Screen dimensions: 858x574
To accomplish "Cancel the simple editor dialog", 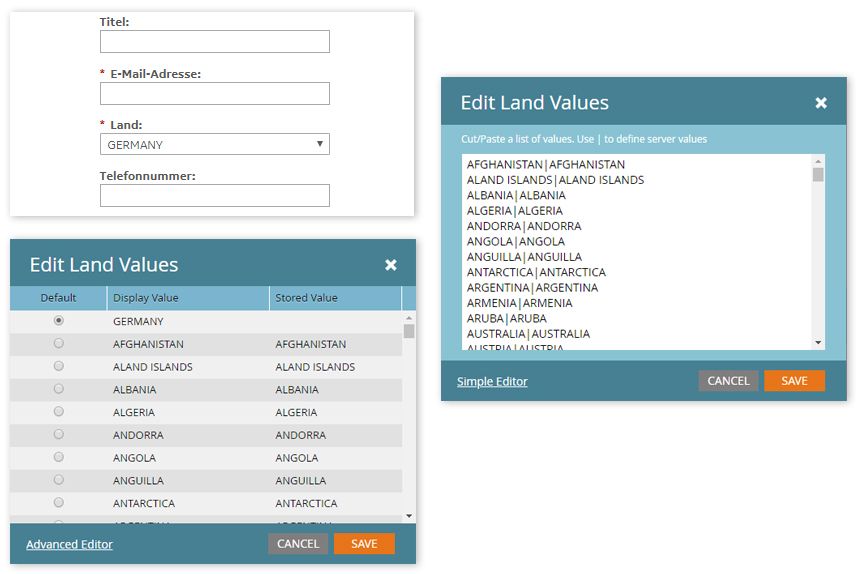I will pos(298,543).
